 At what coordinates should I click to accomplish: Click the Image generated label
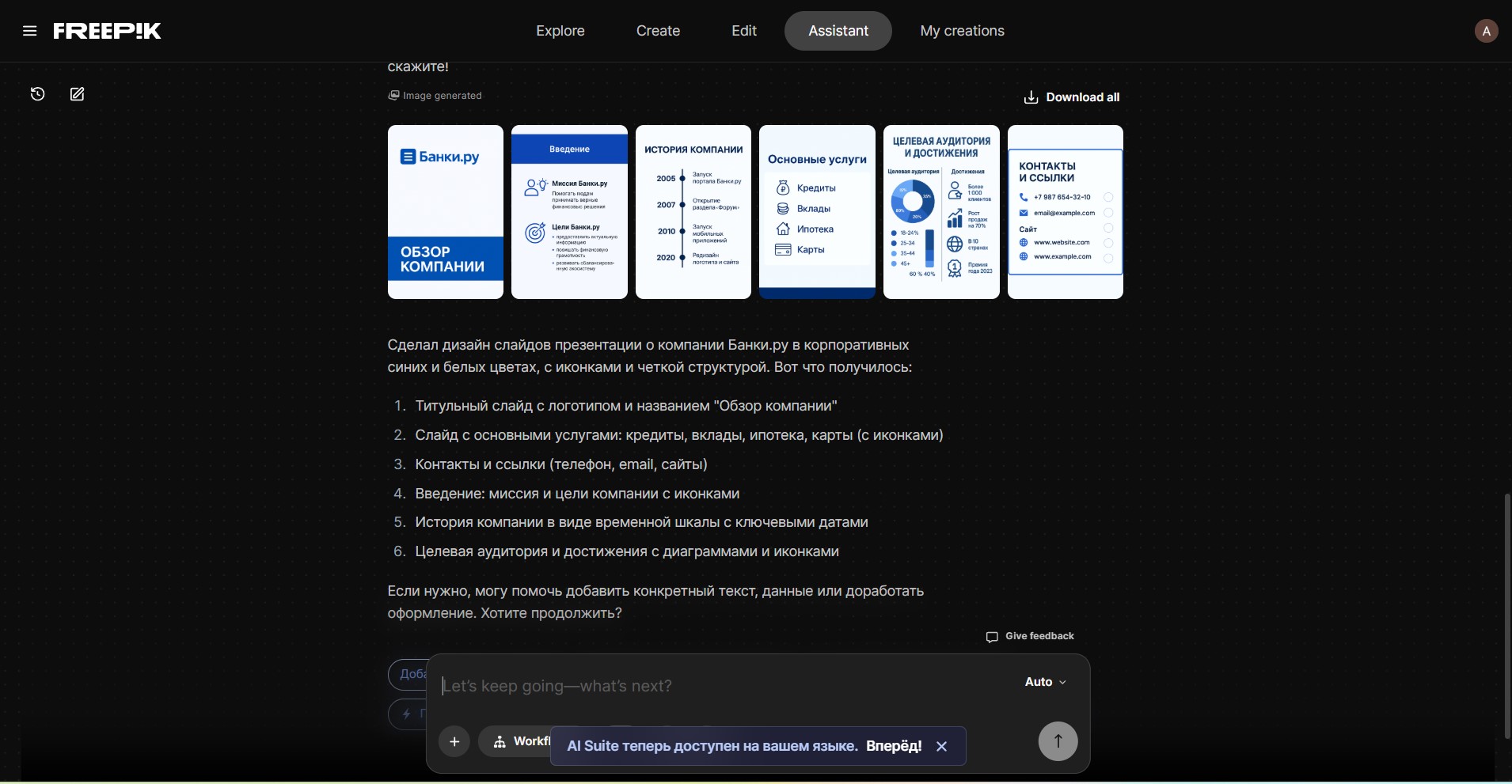(x=442, y=96)
